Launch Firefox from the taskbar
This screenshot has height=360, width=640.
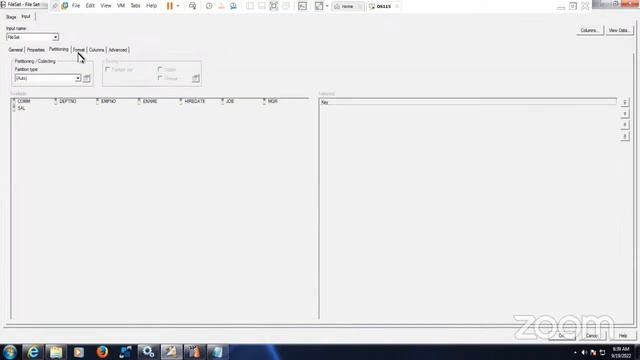pos(102,352)
